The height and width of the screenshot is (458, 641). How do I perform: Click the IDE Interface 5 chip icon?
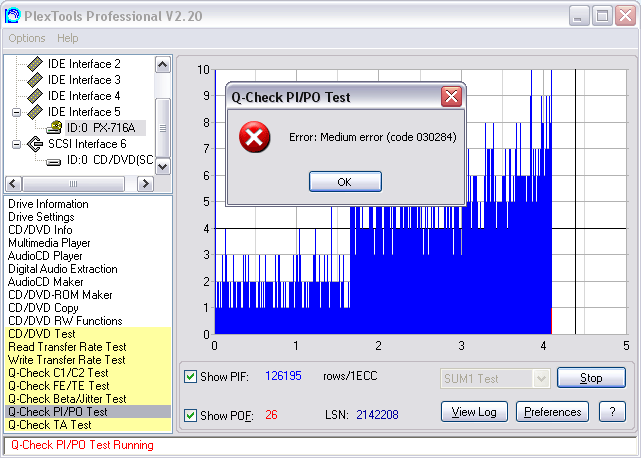[x=35, y=112]
